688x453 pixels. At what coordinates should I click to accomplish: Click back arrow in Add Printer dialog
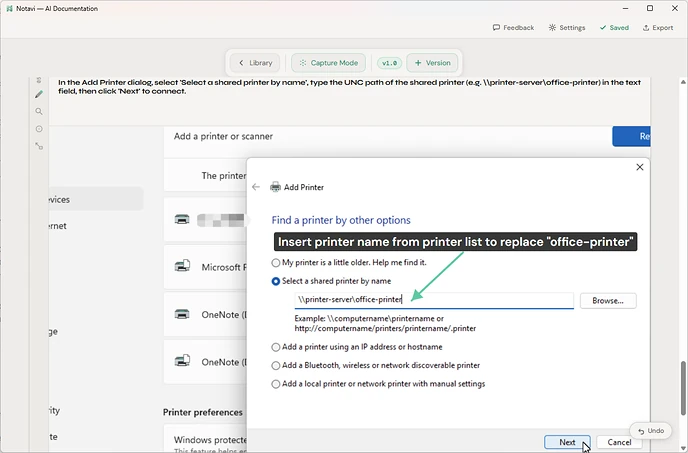pyautogui.click(x=256, y=187)
